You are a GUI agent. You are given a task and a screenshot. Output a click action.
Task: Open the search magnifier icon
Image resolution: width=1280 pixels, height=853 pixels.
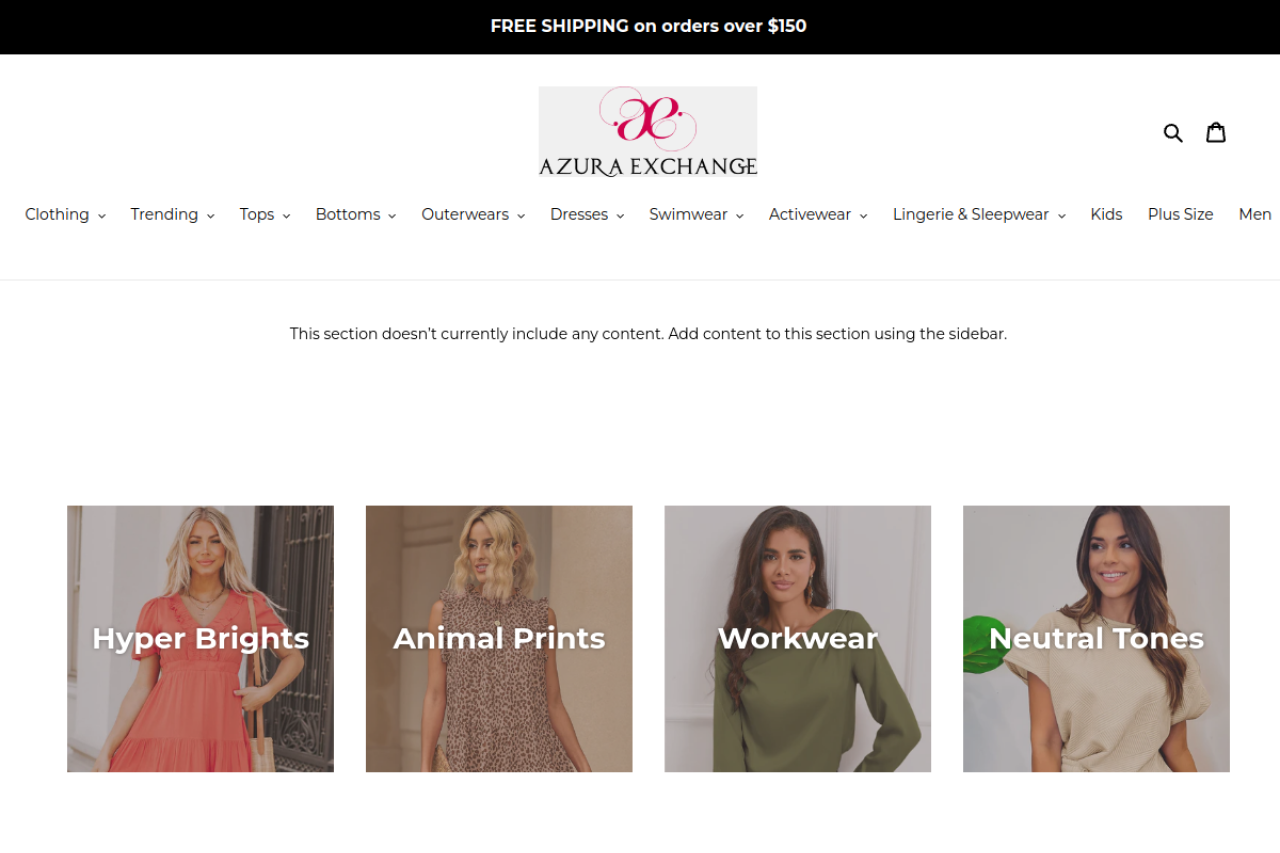tap(1173, 132)
